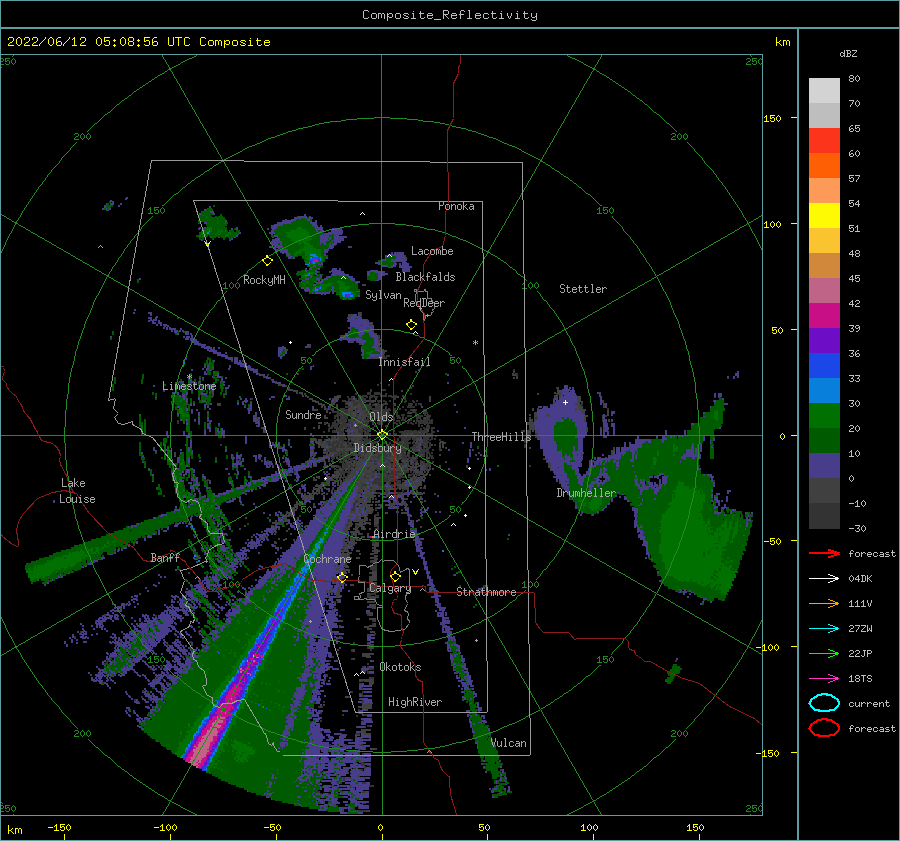Click the 80 value in dBZ legend

[x=854, y=79]
